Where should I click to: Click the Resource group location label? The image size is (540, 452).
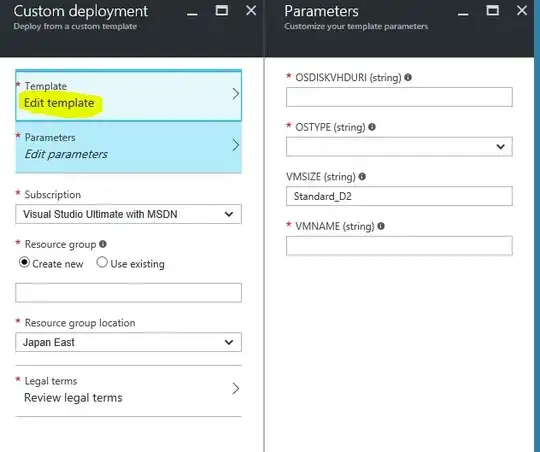pos(80,323)
